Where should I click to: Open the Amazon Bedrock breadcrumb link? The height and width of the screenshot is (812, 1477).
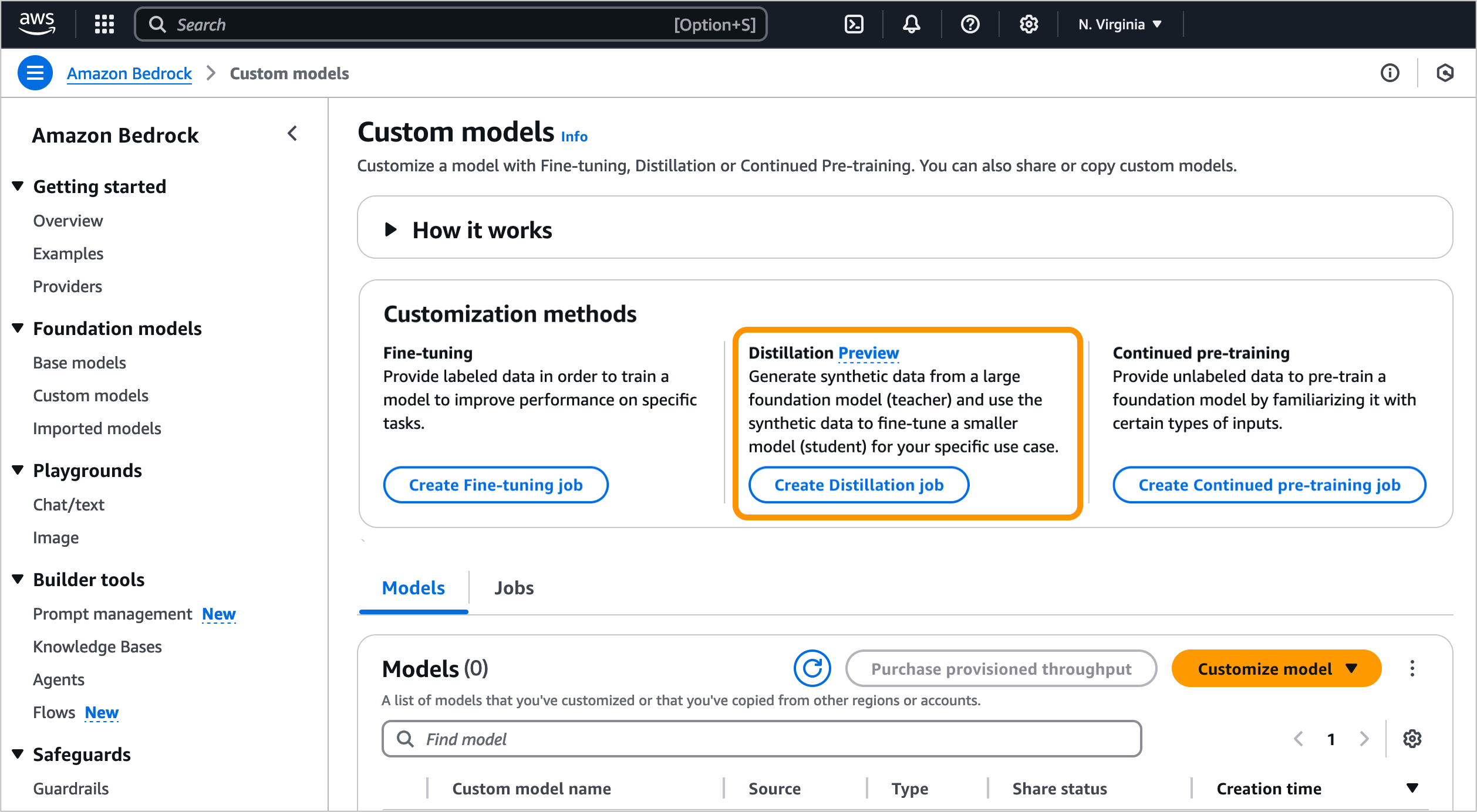[x=129, y=73]
